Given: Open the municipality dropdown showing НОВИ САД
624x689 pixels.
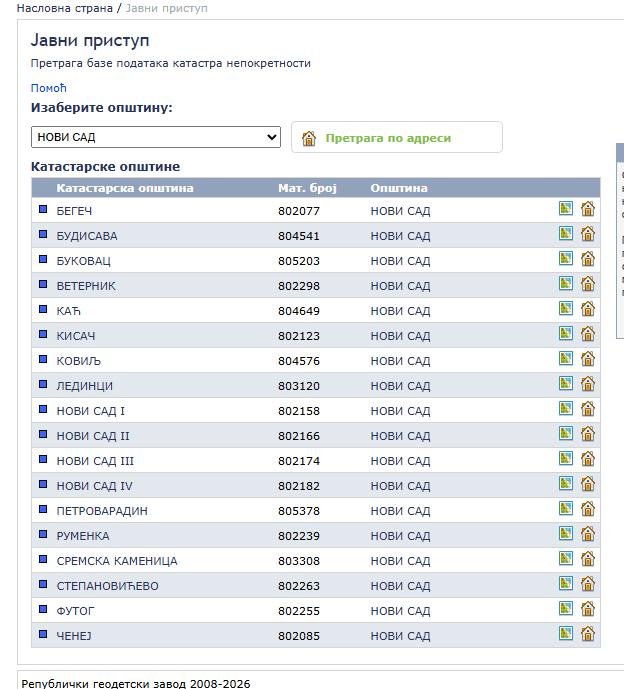Looking at the screenshot, I should (156, 137).
